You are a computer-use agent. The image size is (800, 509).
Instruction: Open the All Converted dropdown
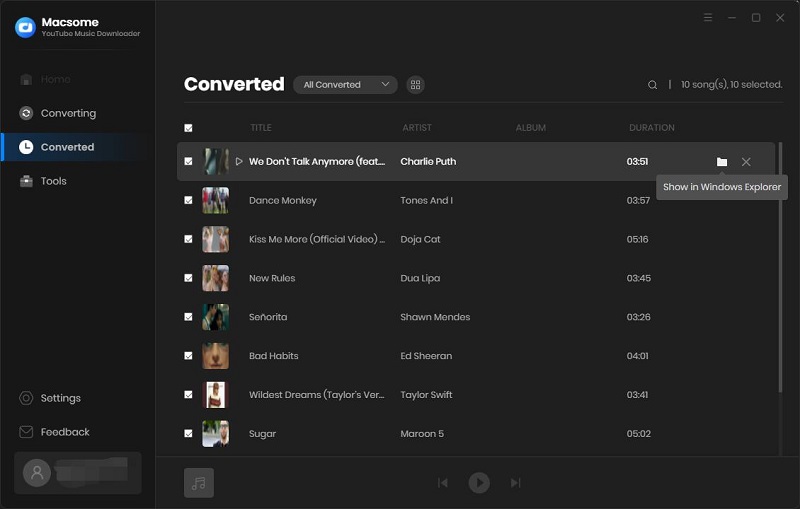click(x=345, y=85)
